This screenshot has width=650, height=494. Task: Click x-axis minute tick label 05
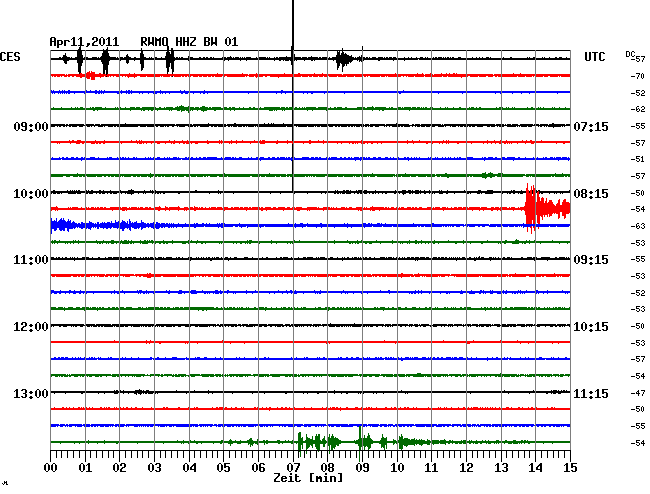tap(223, 468)
